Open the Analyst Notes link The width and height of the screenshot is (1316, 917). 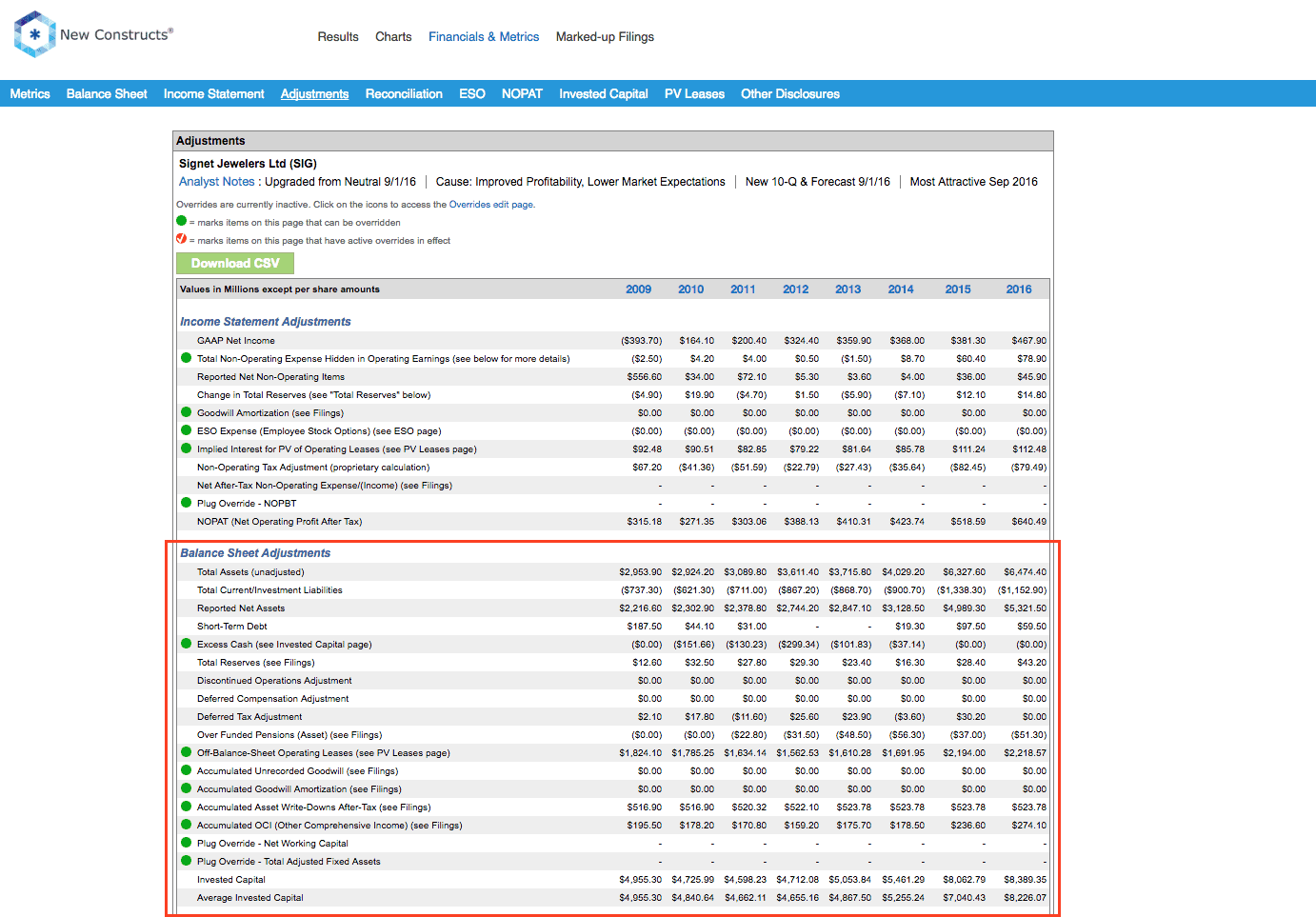click(217, 182)
